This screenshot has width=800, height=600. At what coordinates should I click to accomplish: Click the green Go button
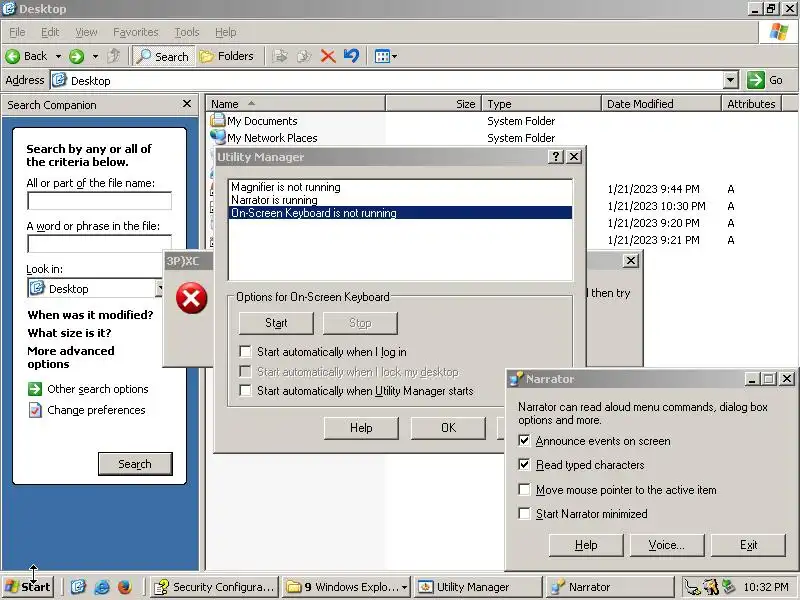(765, 80)
